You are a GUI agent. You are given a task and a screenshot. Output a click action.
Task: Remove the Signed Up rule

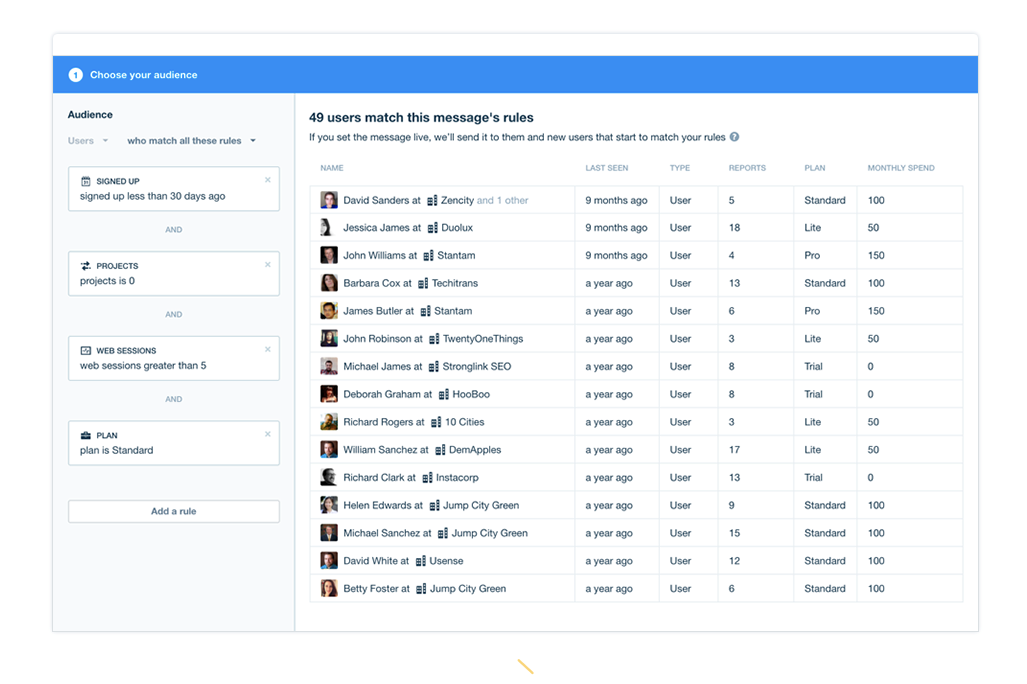(x=268, y=180)
